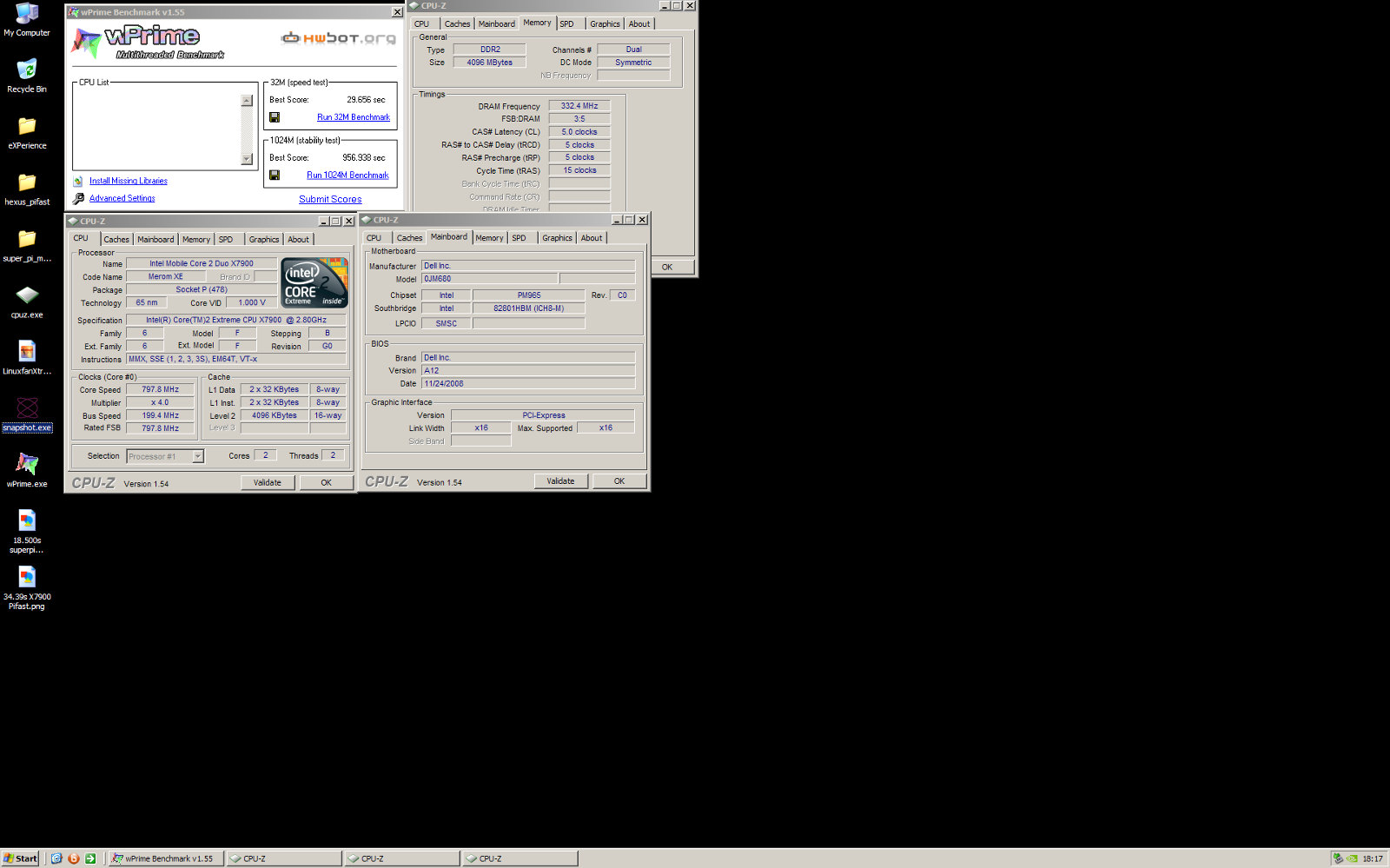1390x868 pixels.
Task: Open the CPU tab in Memory window
Action: click(x=421, y=24)
